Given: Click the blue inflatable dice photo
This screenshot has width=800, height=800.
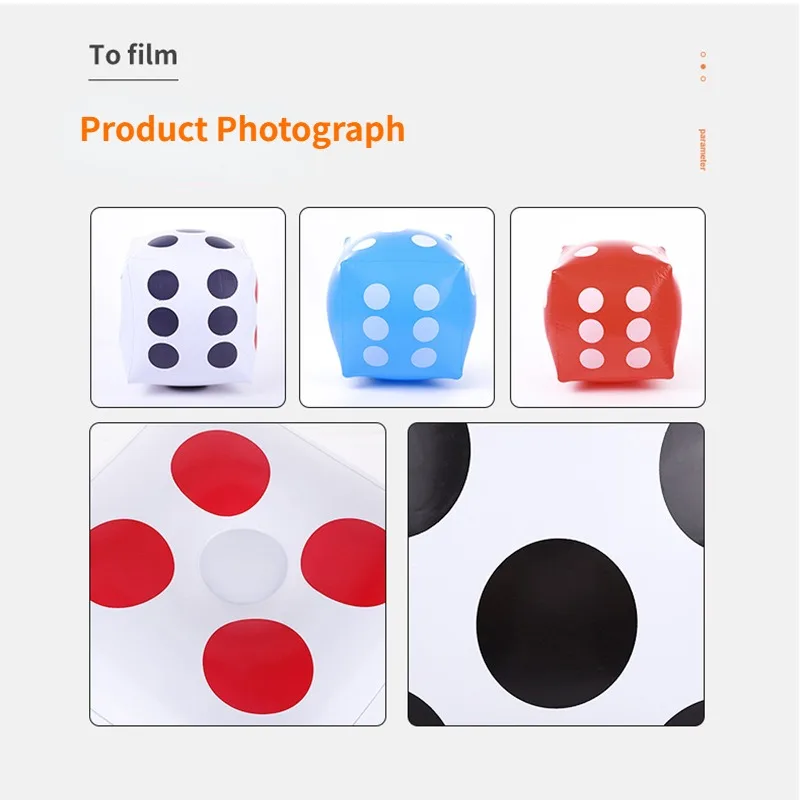Looking at the screenshot, I should [397, 307].
